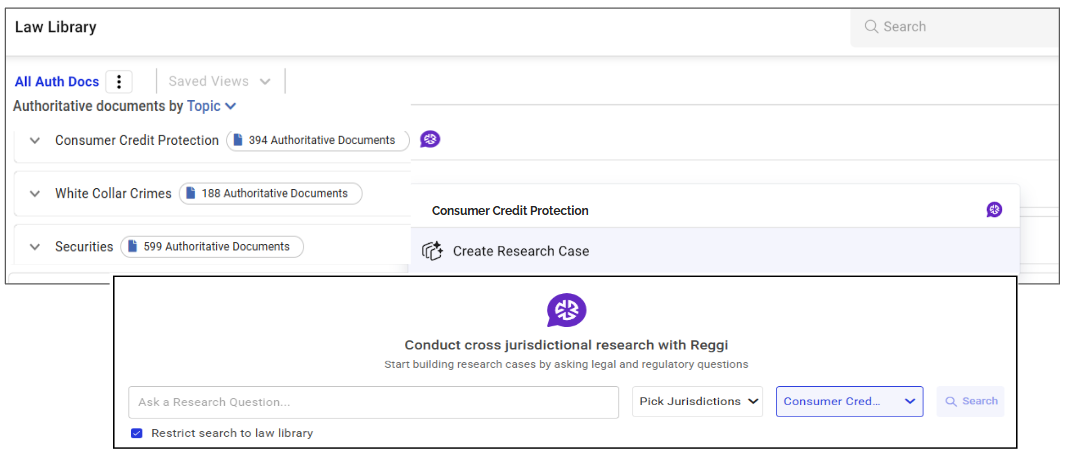Switch to the All Auth Docs tab
Screen dimensions: 1067x456
(57, 82)
